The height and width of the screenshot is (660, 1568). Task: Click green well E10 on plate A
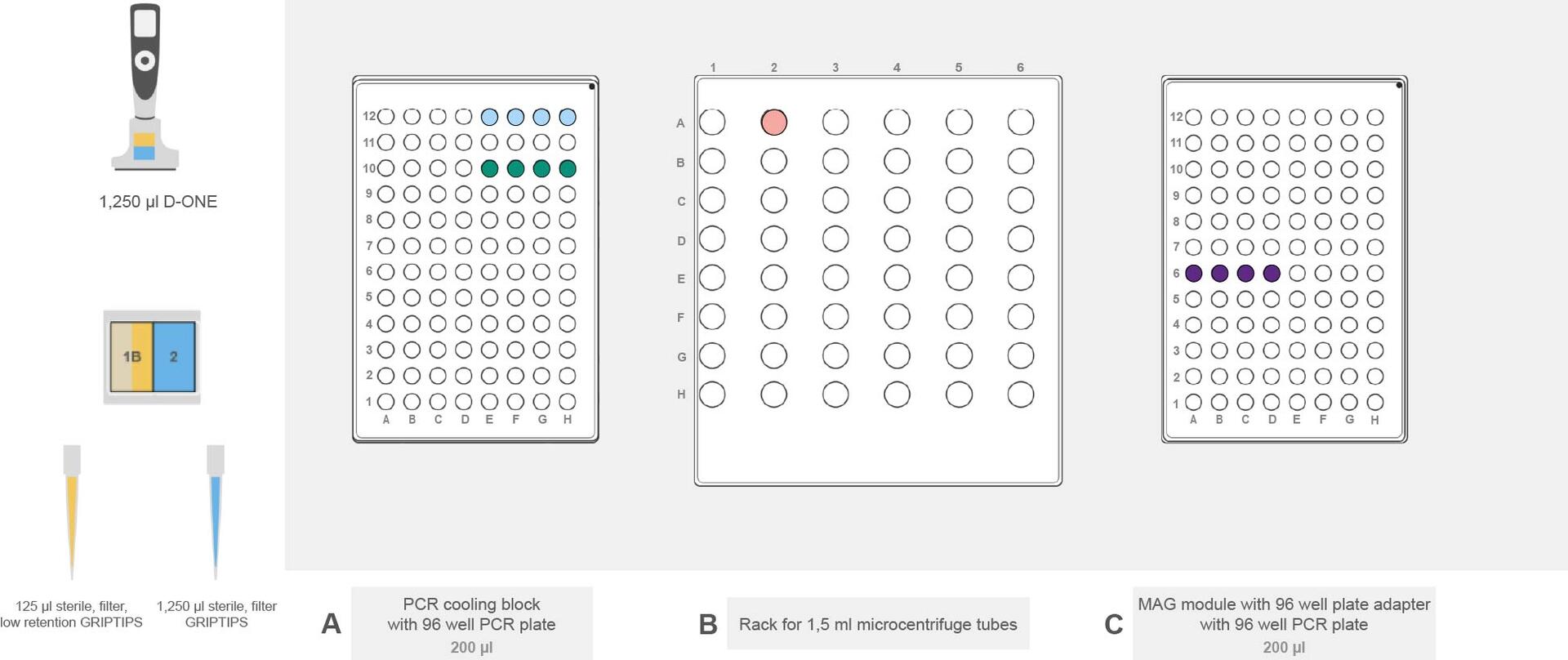click(489, 169)
